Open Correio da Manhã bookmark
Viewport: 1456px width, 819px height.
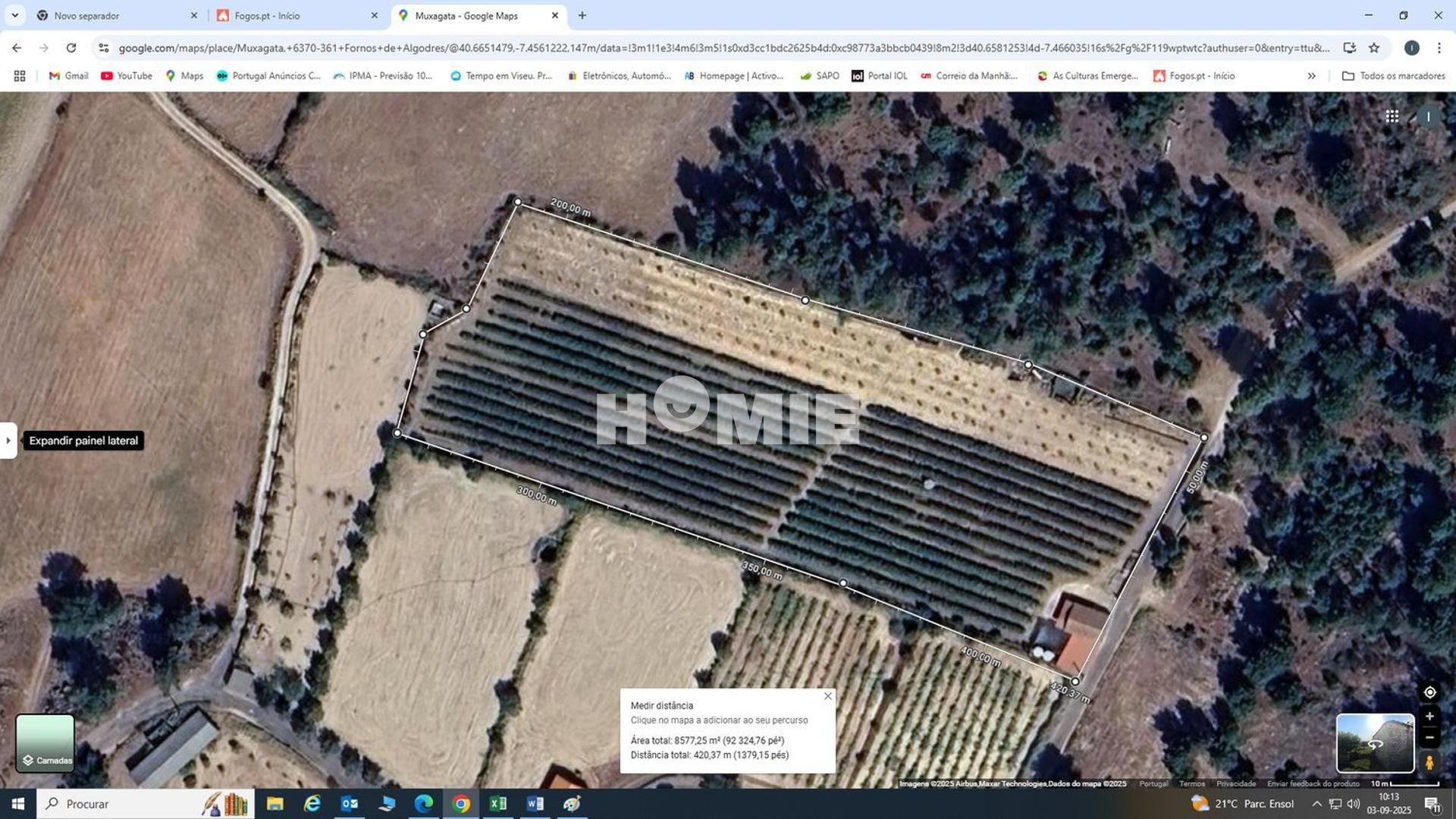click(x=969, y=76)
